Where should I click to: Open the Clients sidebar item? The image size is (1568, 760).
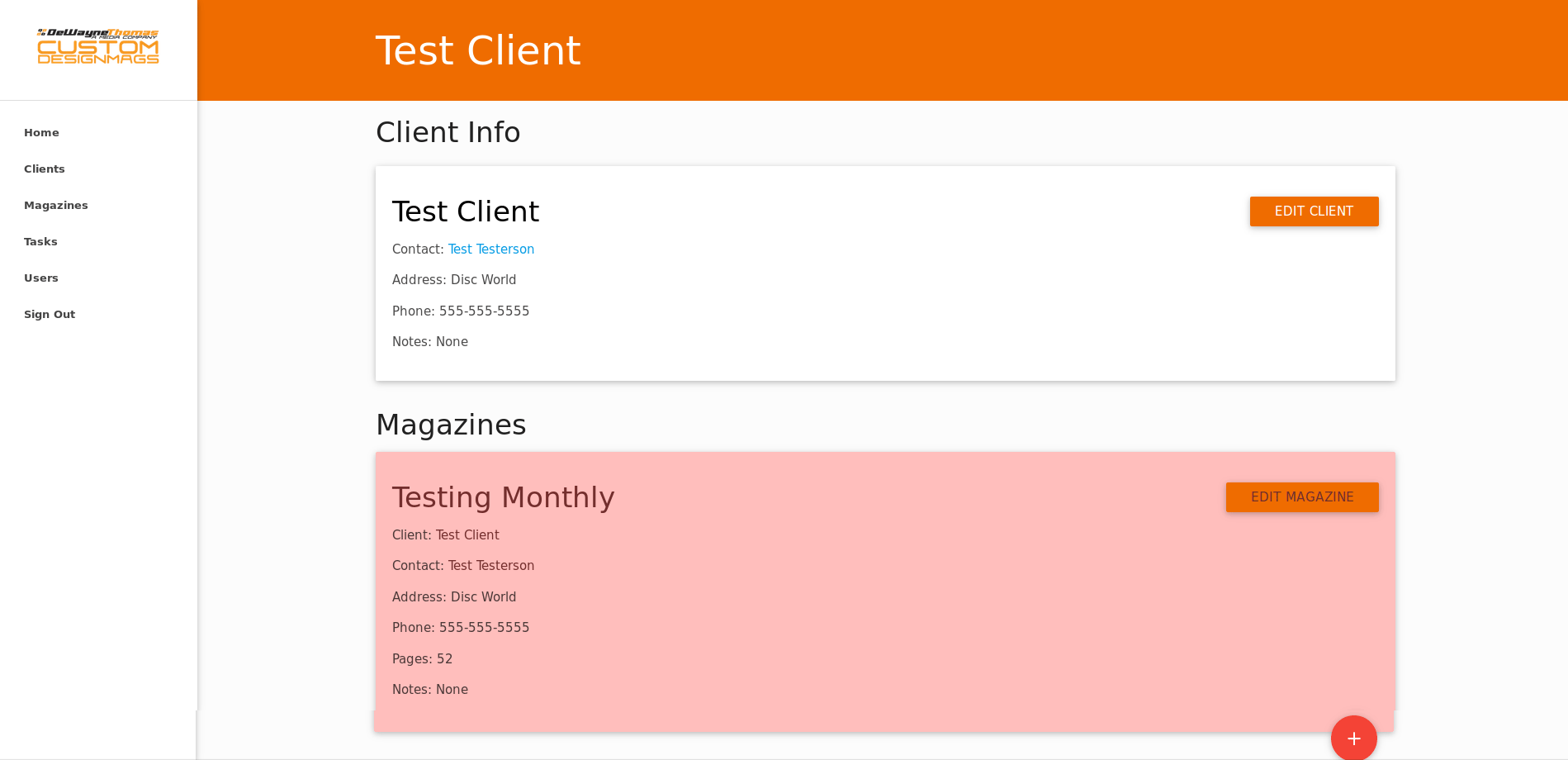tap(45, 169)
